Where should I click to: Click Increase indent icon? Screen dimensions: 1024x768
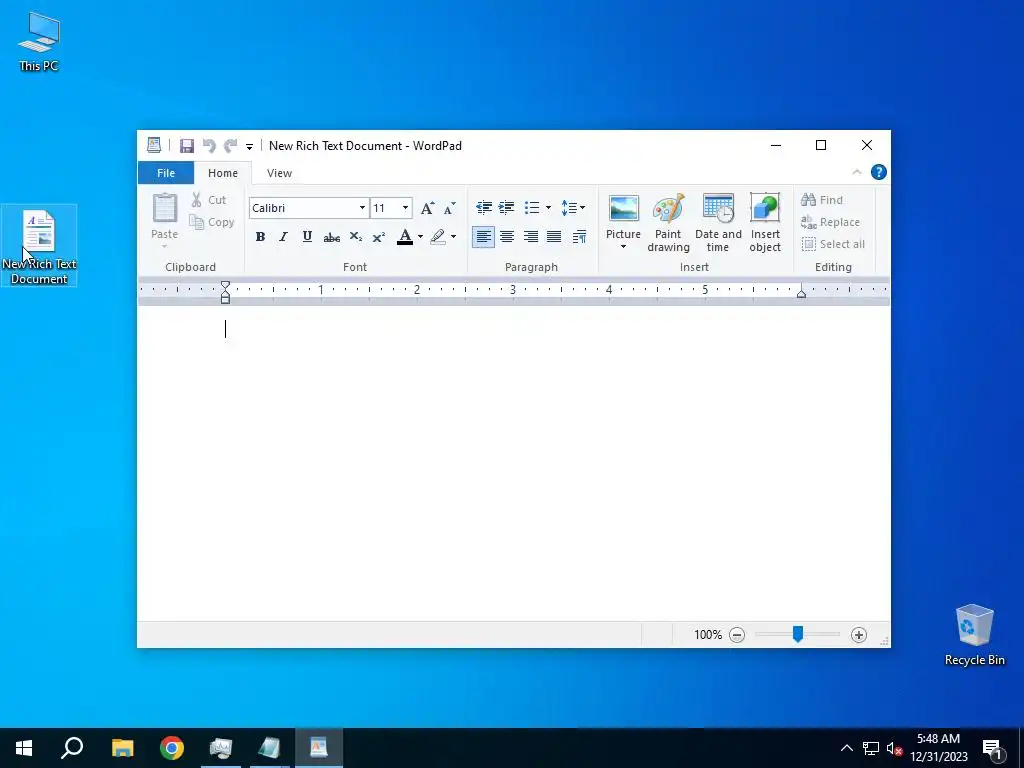coord(507,208)
